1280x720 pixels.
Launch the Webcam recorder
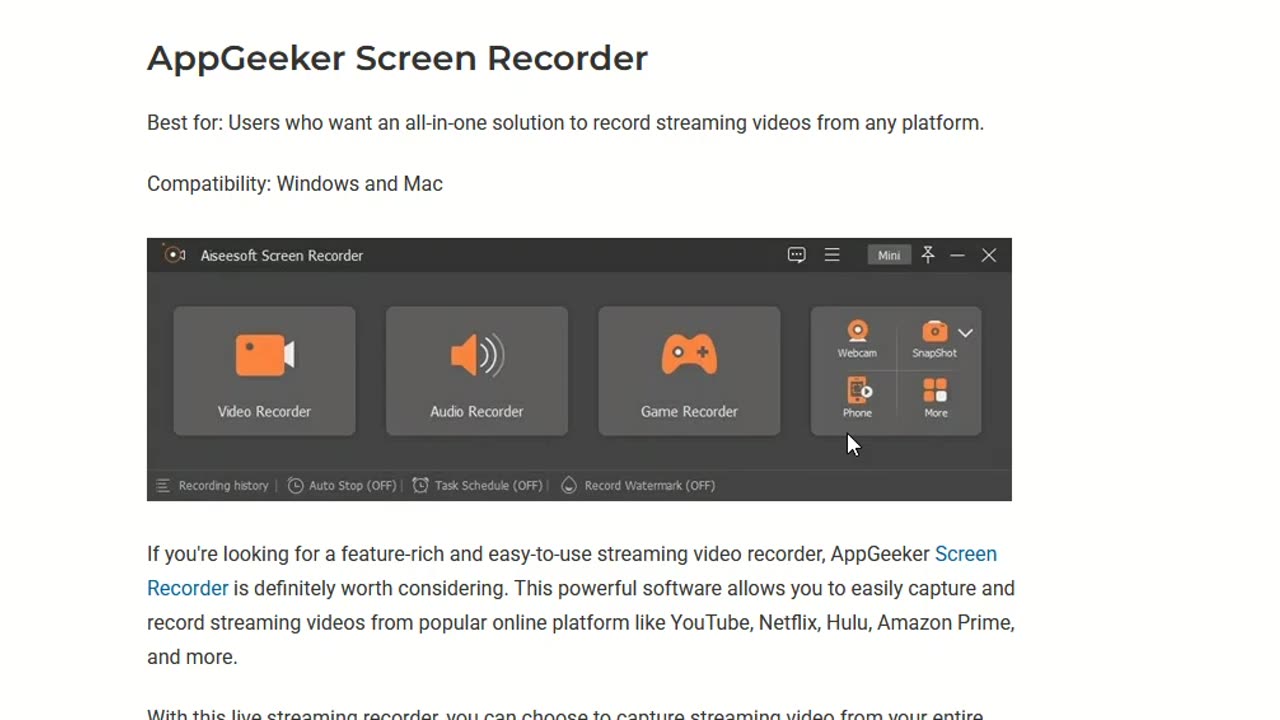857,340
